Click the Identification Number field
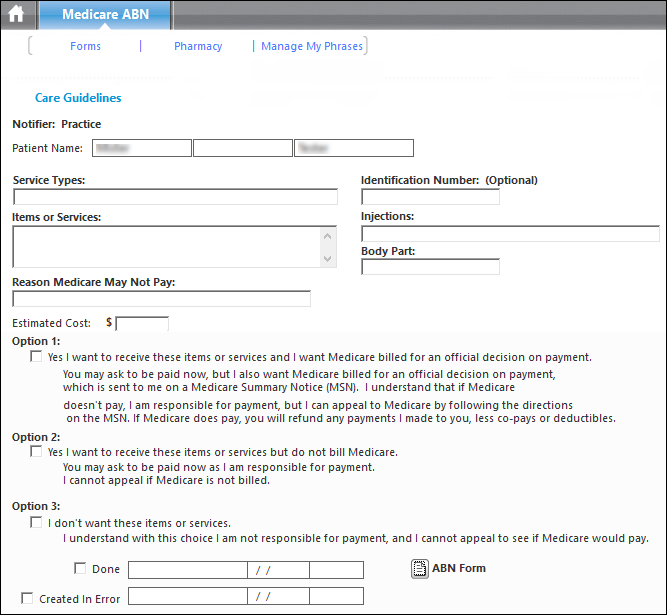Screen dimensions: 667x615 pos(430,197)
